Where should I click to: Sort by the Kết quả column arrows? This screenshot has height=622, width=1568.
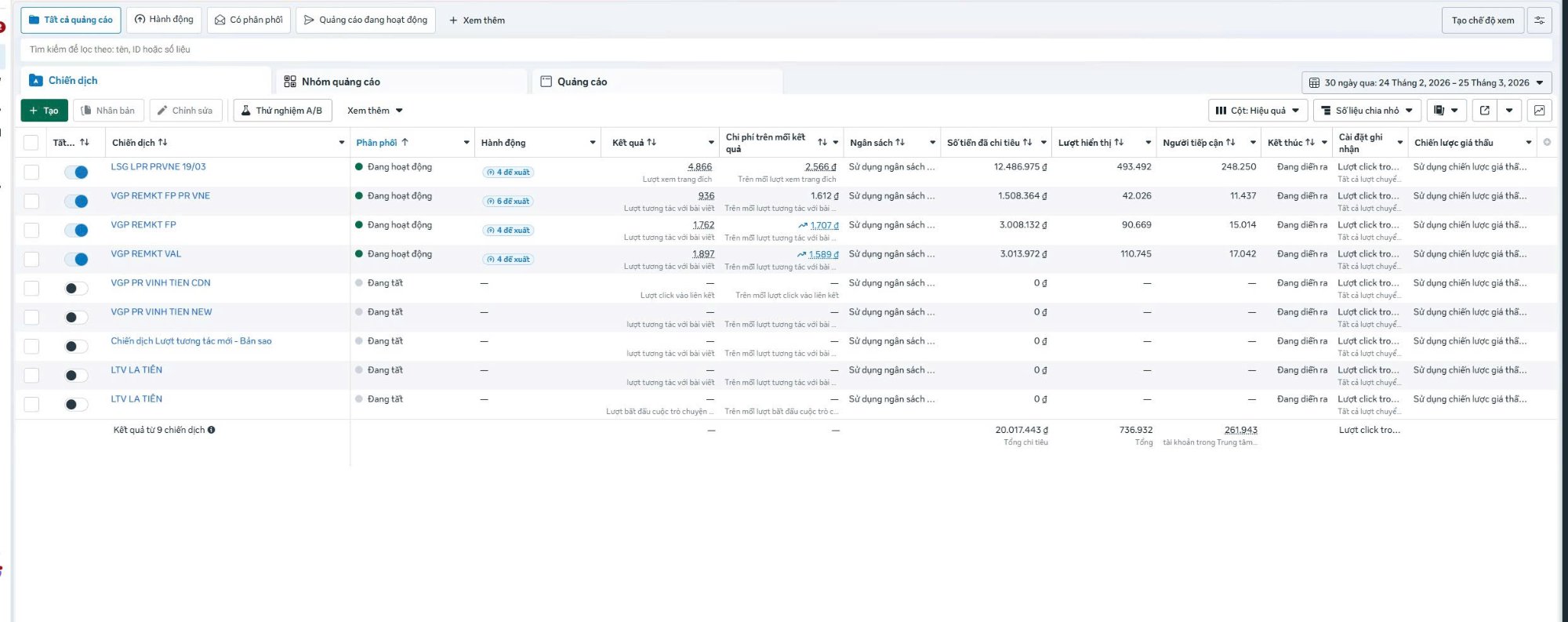tap(652, 143)
